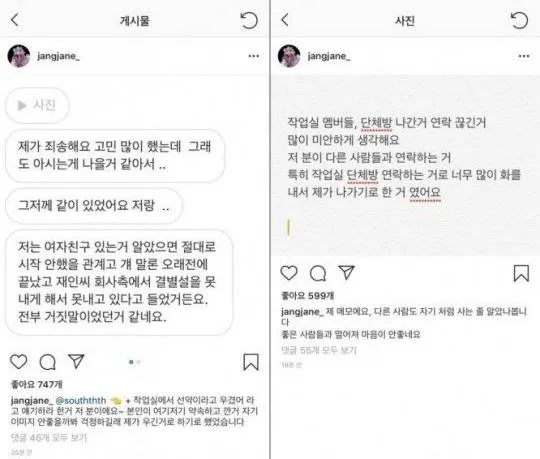
Task: Share the left post via send icon
Action: [x=76, y=361]
